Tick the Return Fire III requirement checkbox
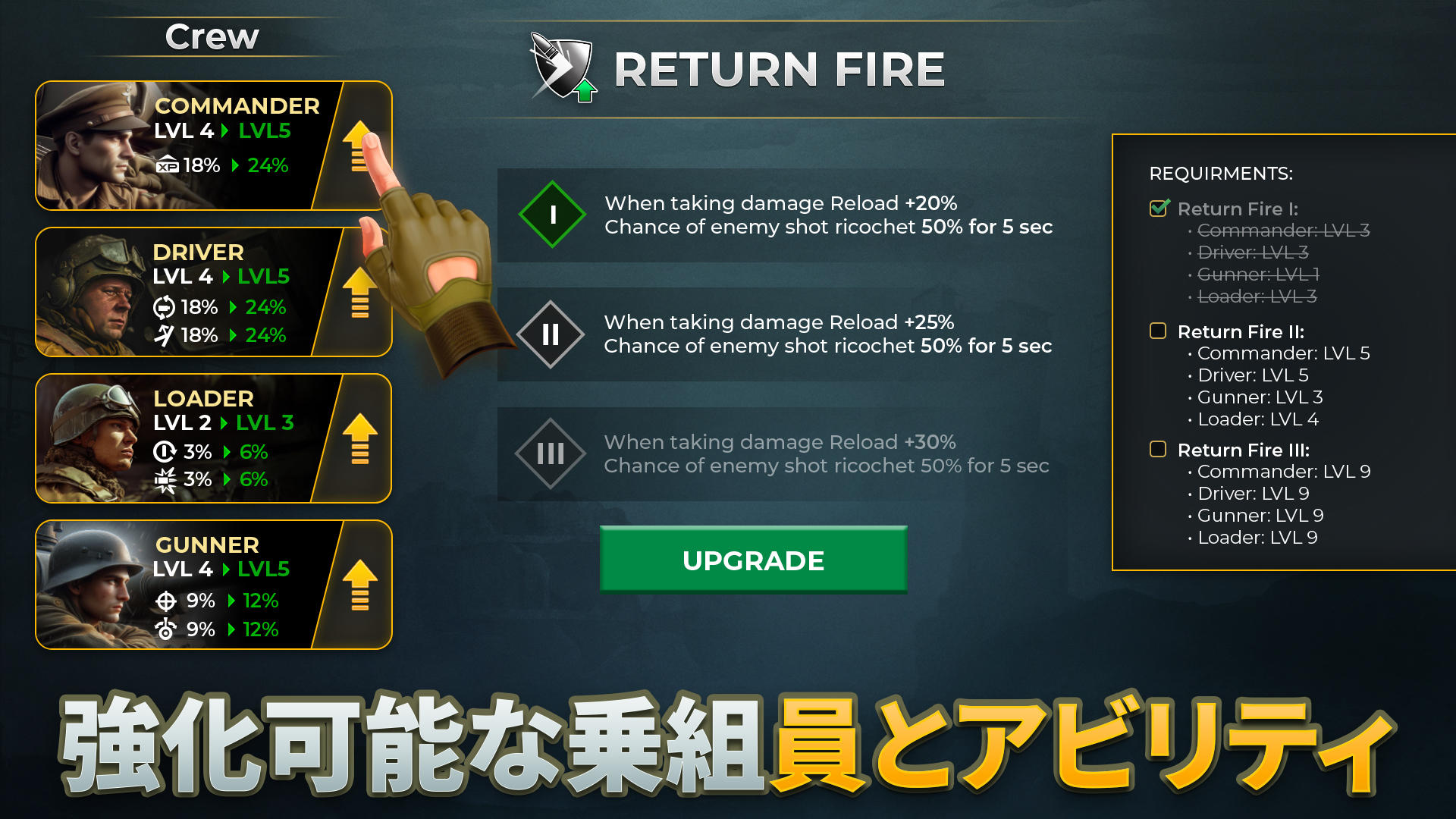This screenshot has height=819, width=1456. tap(1158, 449)
